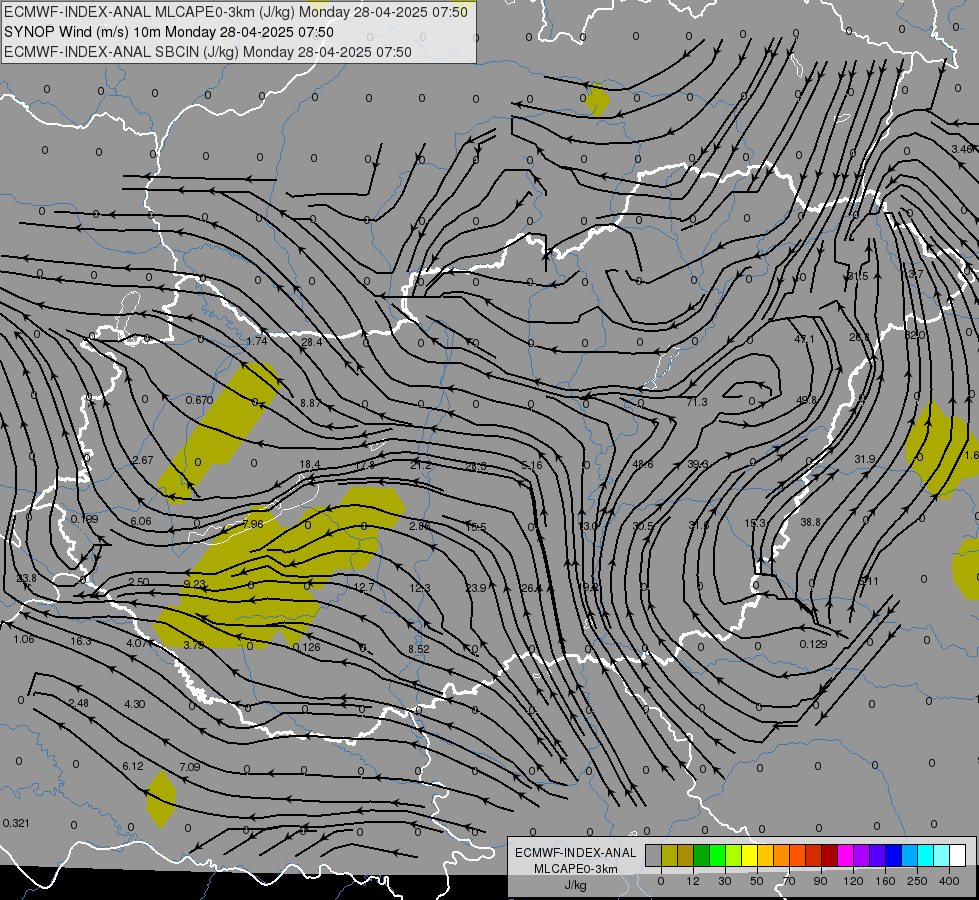The image size is (979, 900).
Task: Click legend scale label 400
Action: [949, 881]
